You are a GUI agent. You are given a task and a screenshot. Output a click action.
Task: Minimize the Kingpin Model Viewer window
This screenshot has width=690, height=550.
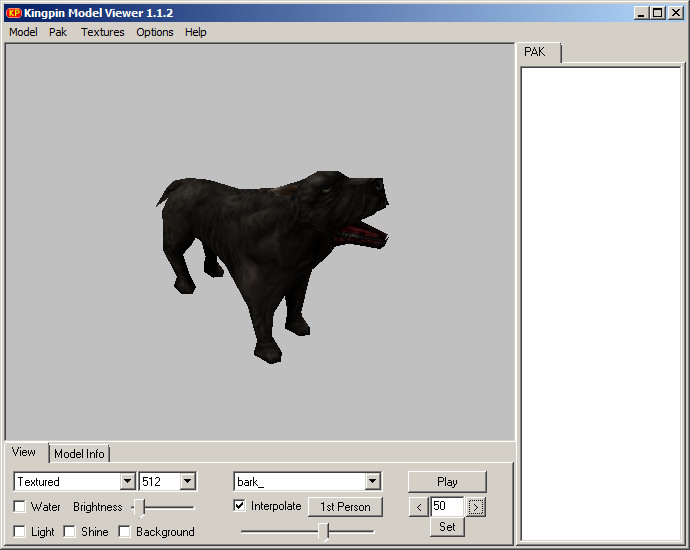(x=641, y=13)
